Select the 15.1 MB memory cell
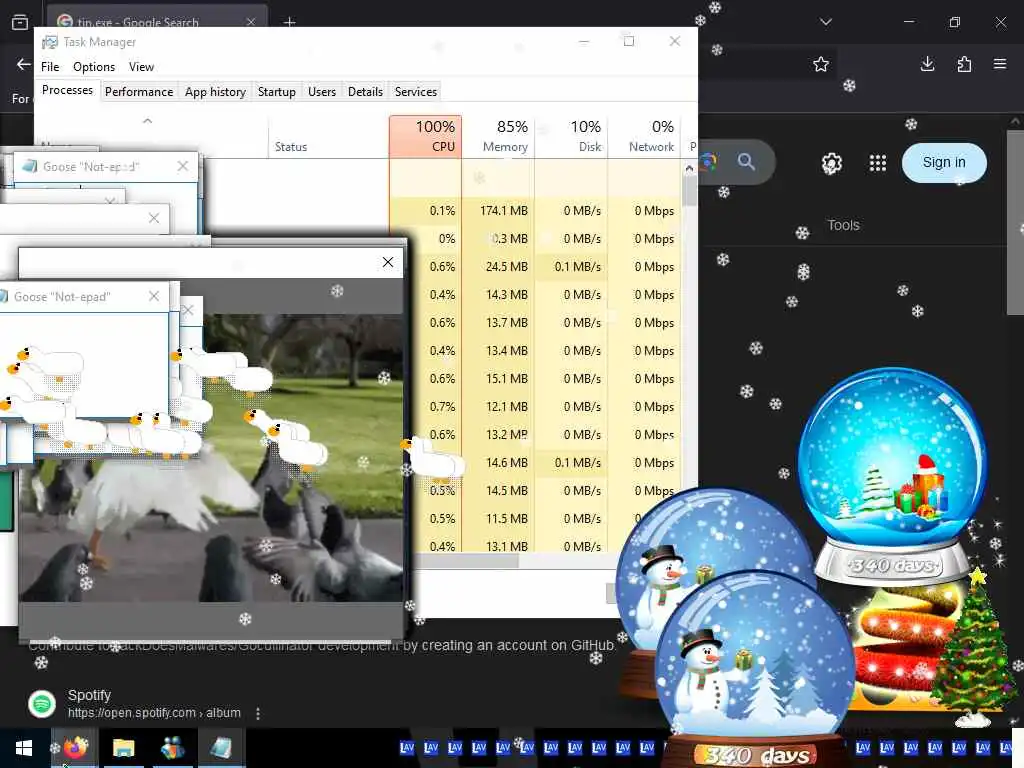The height and width of the screenshot is (768, 1024). (499, 379)
